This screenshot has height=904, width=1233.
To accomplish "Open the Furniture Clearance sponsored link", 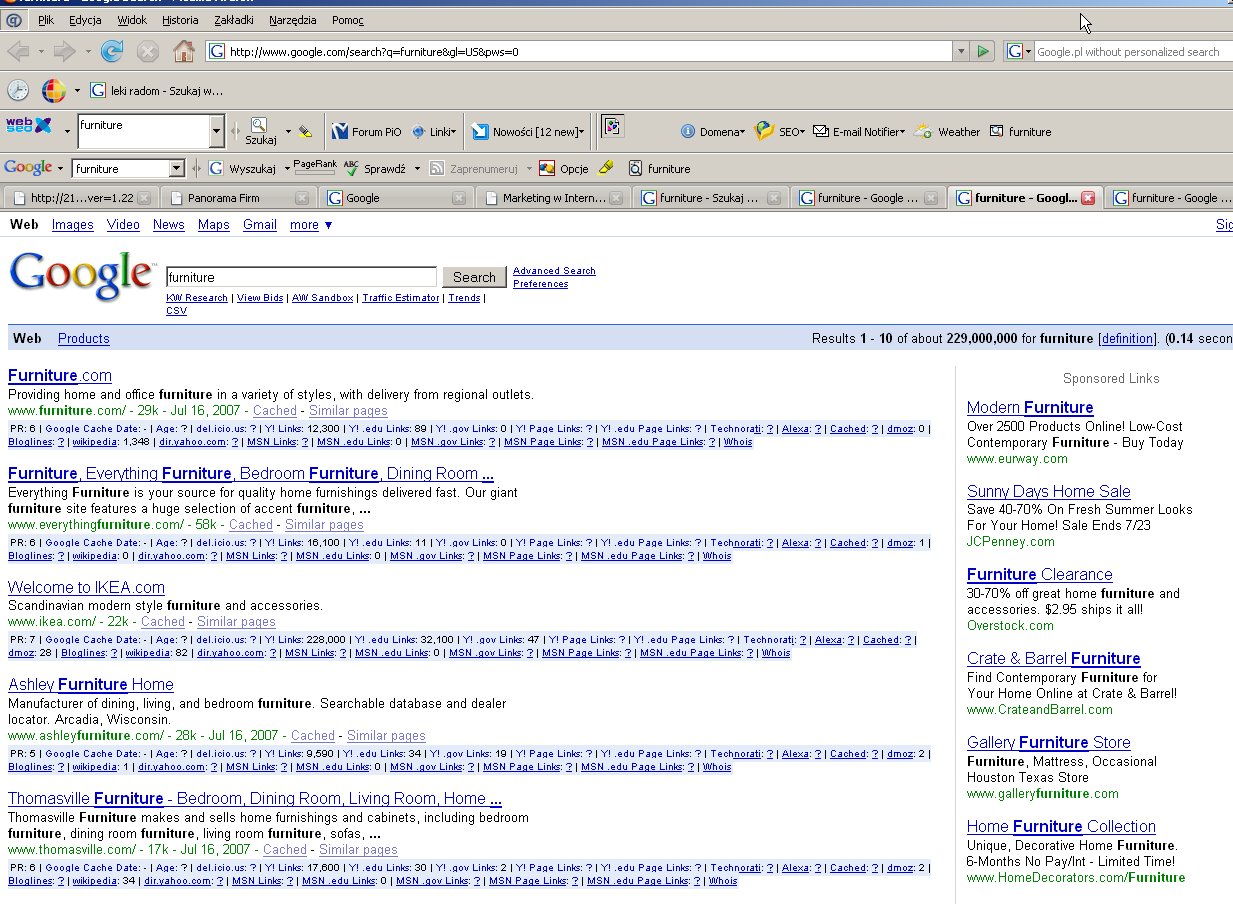I will coord(1040,574).
